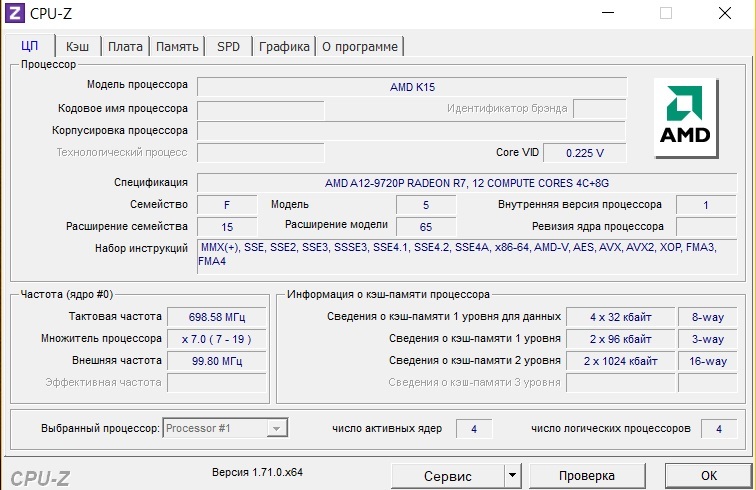Select the Память tab
Image resolution: width=756 pixels, height=490 pixels.
click(177, 46)
